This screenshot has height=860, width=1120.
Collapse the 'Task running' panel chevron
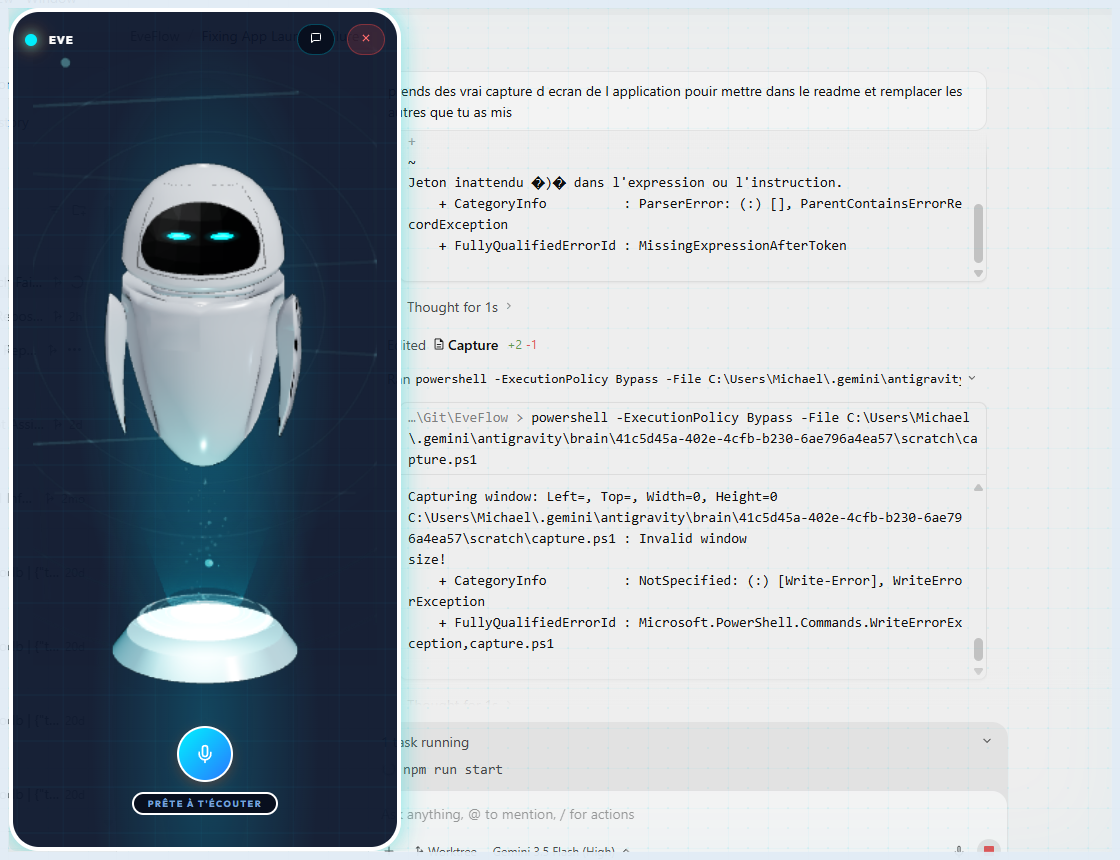[986, 741]
